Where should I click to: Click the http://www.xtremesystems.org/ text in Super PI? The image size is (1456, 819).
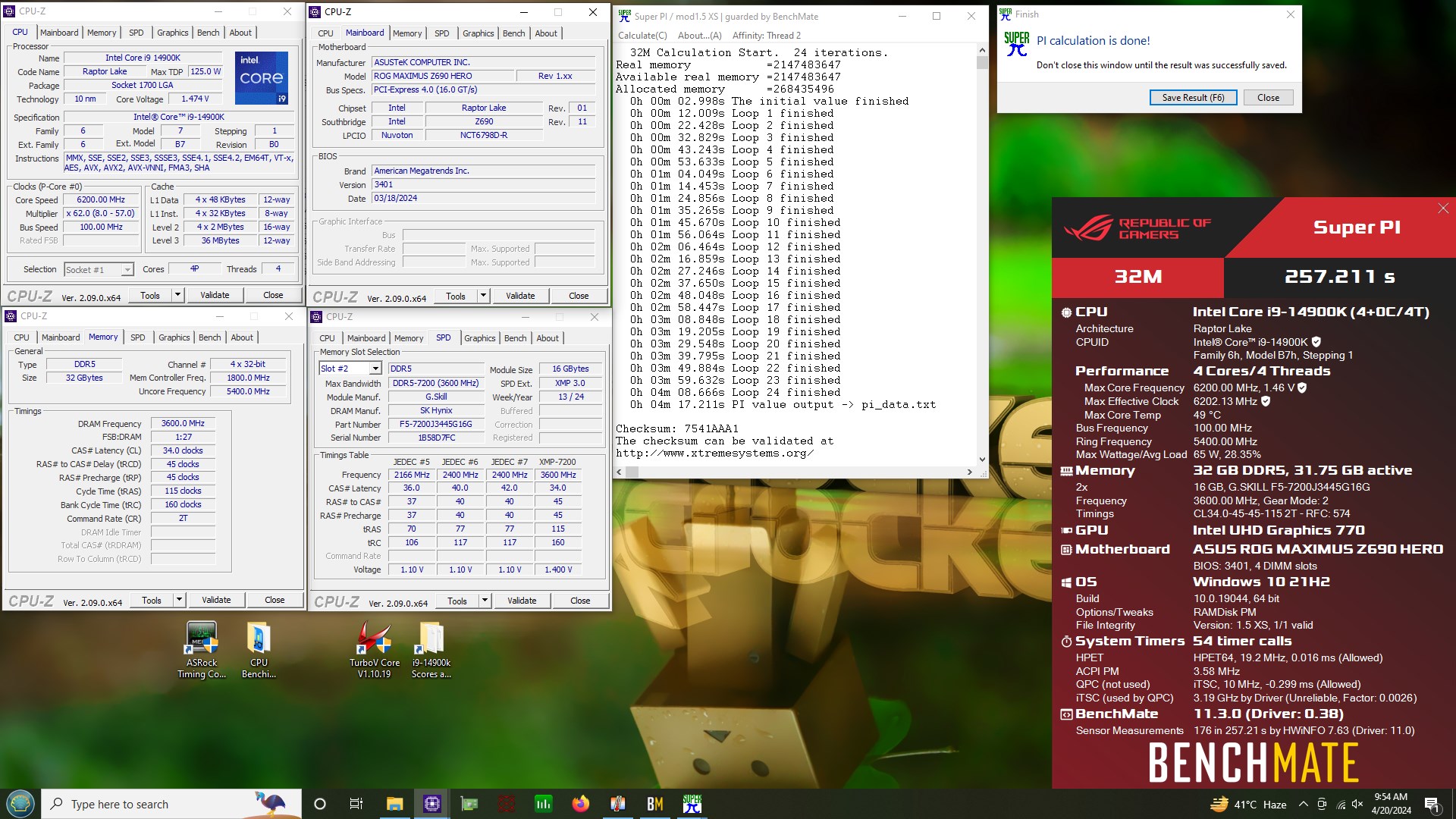tap(714, 453)
